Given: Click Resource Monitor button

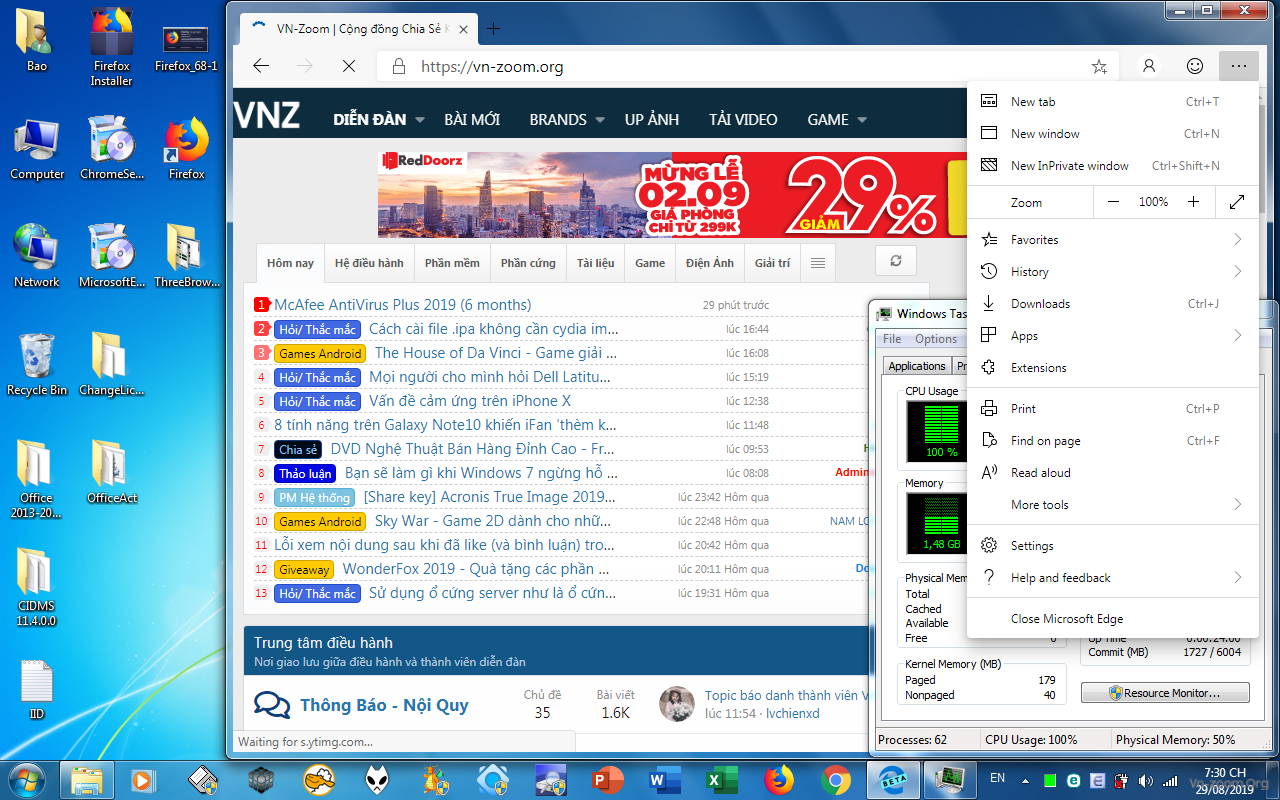Looking at the screenshot, I should tap(1165, 693).
